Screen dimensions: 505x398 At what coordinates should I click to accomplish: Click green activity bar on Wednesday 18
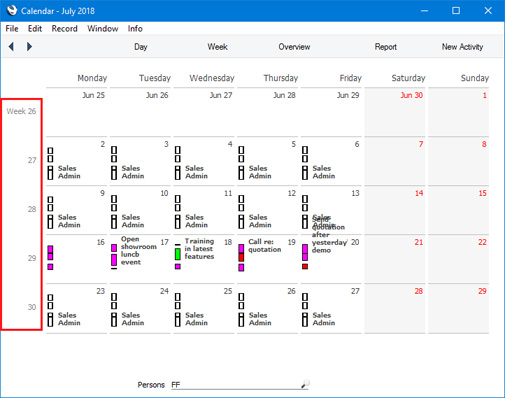coord(178,254)
